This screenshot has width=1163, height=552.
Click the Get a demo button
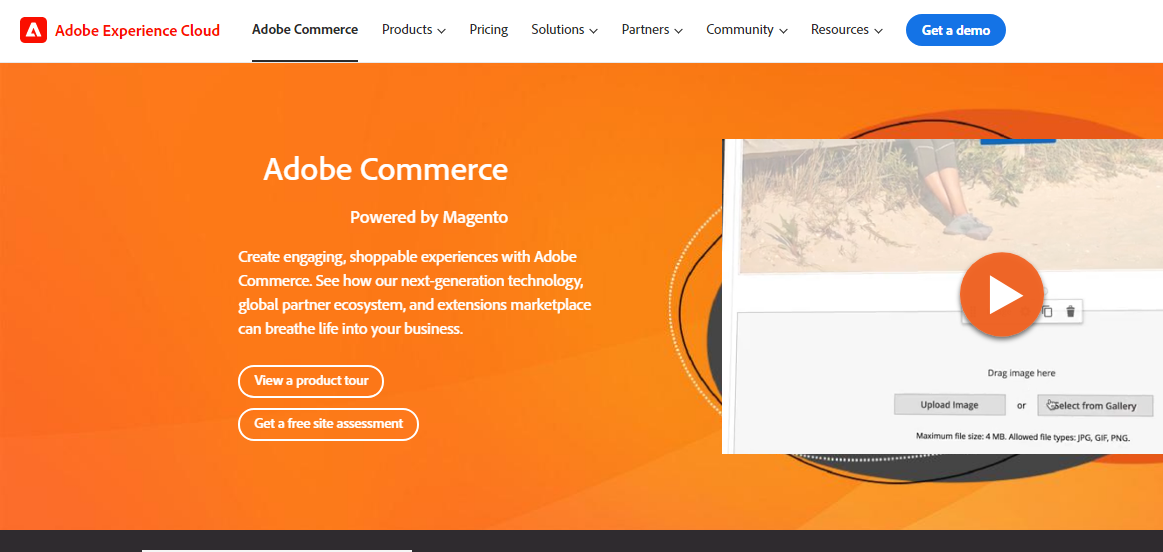[x=955, y=30]
